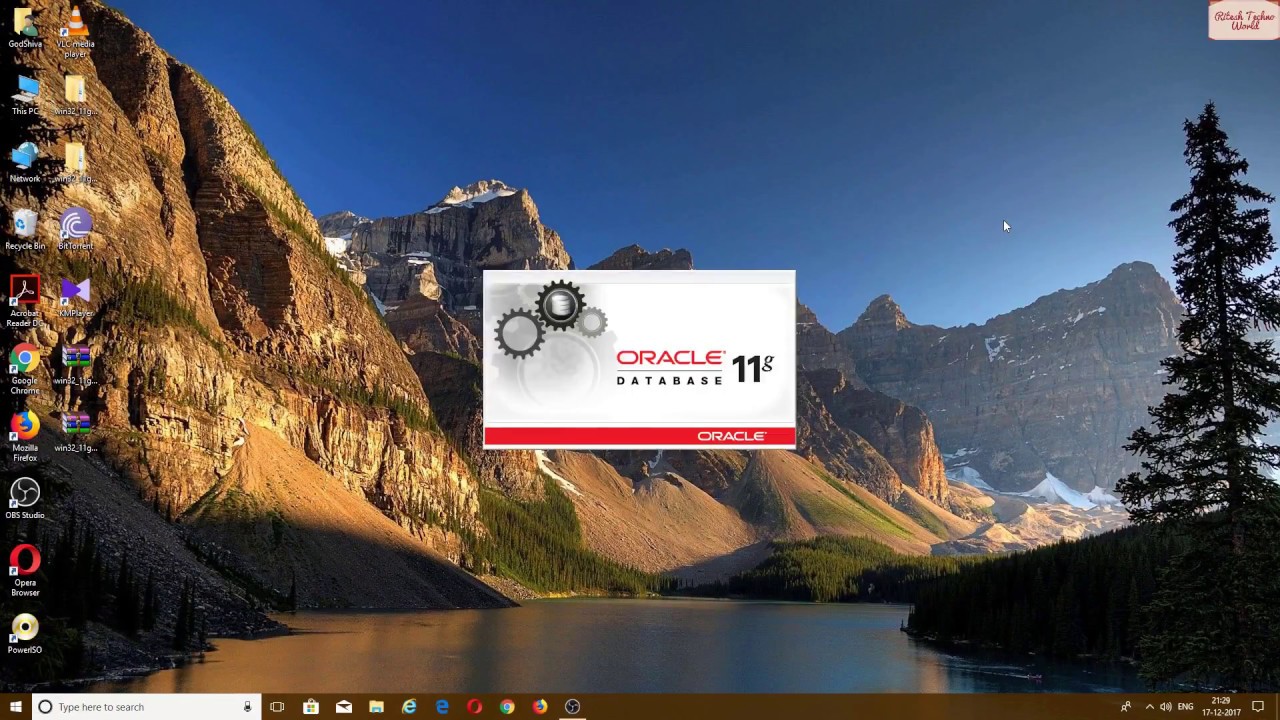
Task: Click the Type here to search box
Action: [x=147, y=707]
